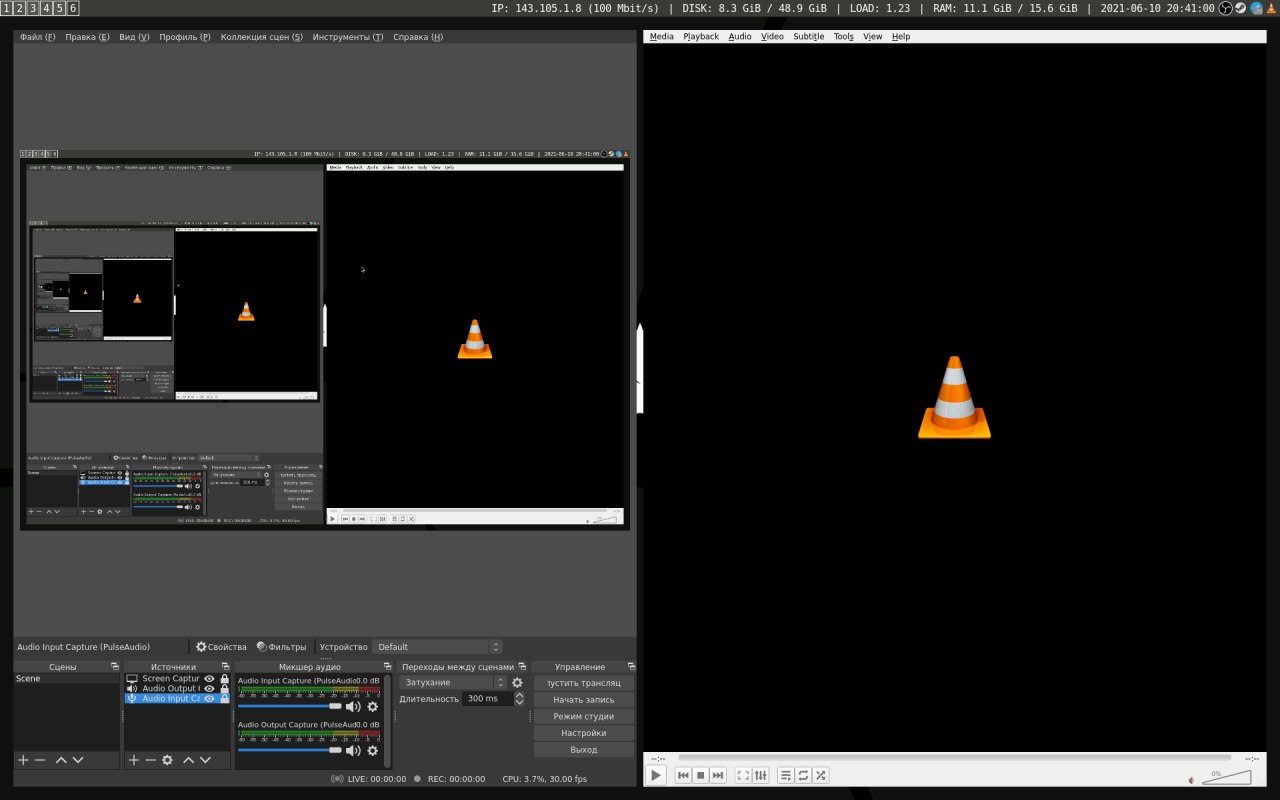Click the Steam tray icon
The width and height of the screenshot is (1280, 800).
[x=1240, y=8]
